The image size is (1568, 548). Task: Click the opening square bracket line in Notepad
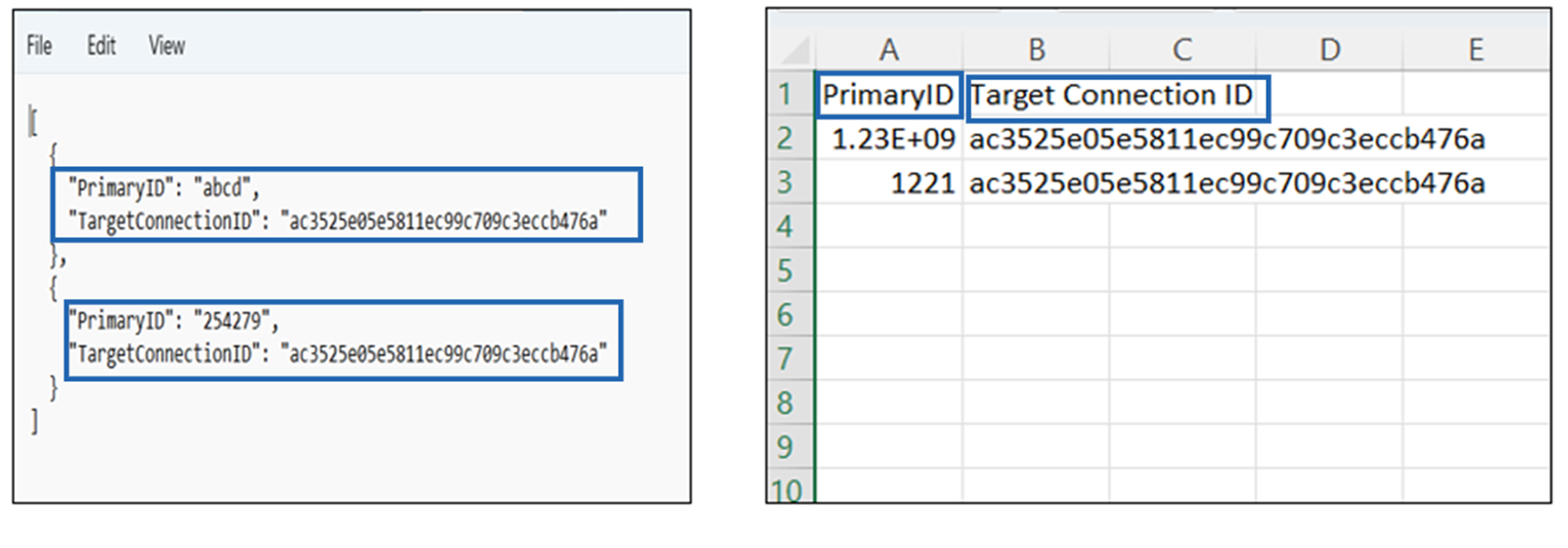[x=33, y=122]
